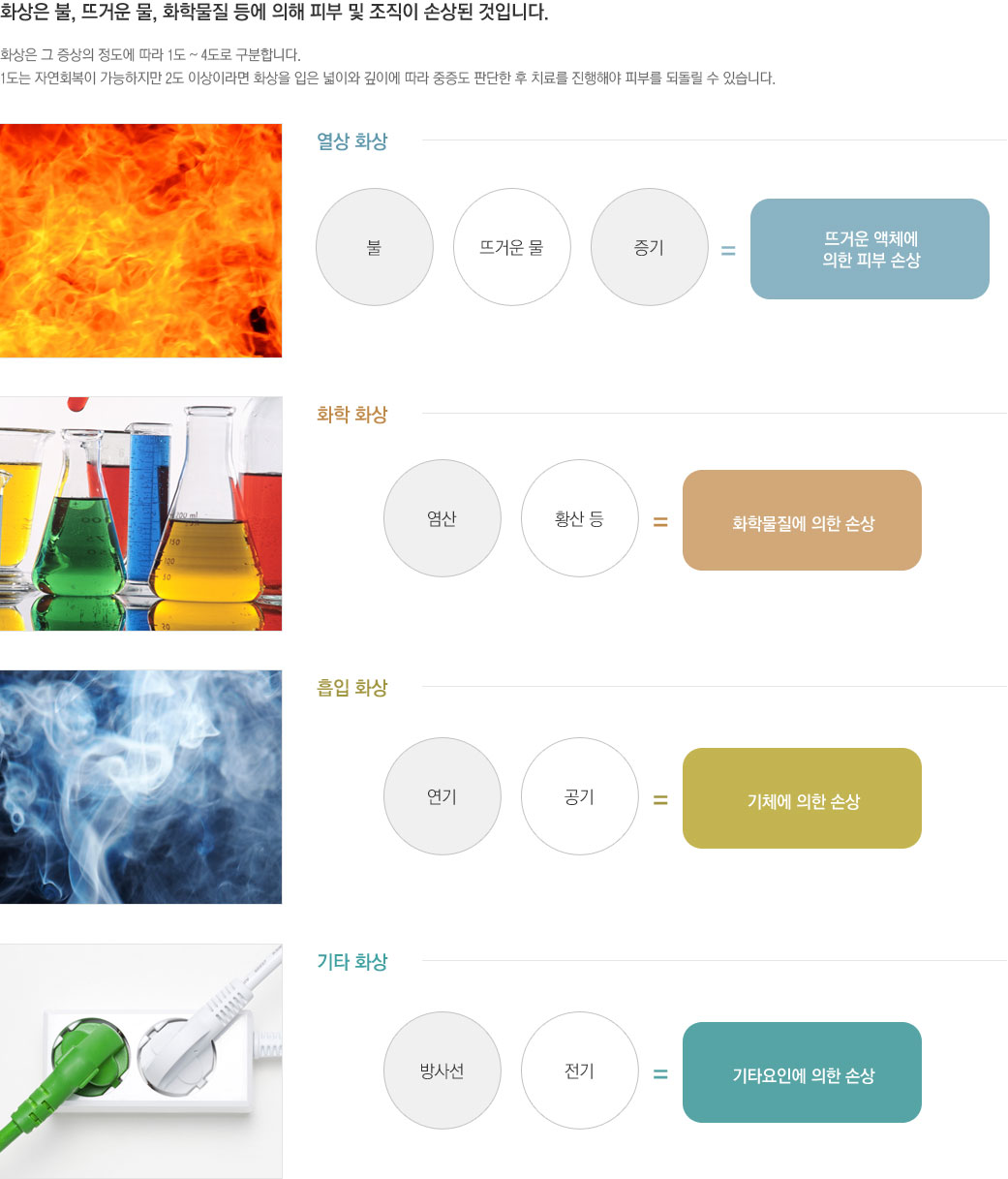Click the 공기 circle
The image size is (1008, 1179).
pyautogui.click(x=580, y=796)
